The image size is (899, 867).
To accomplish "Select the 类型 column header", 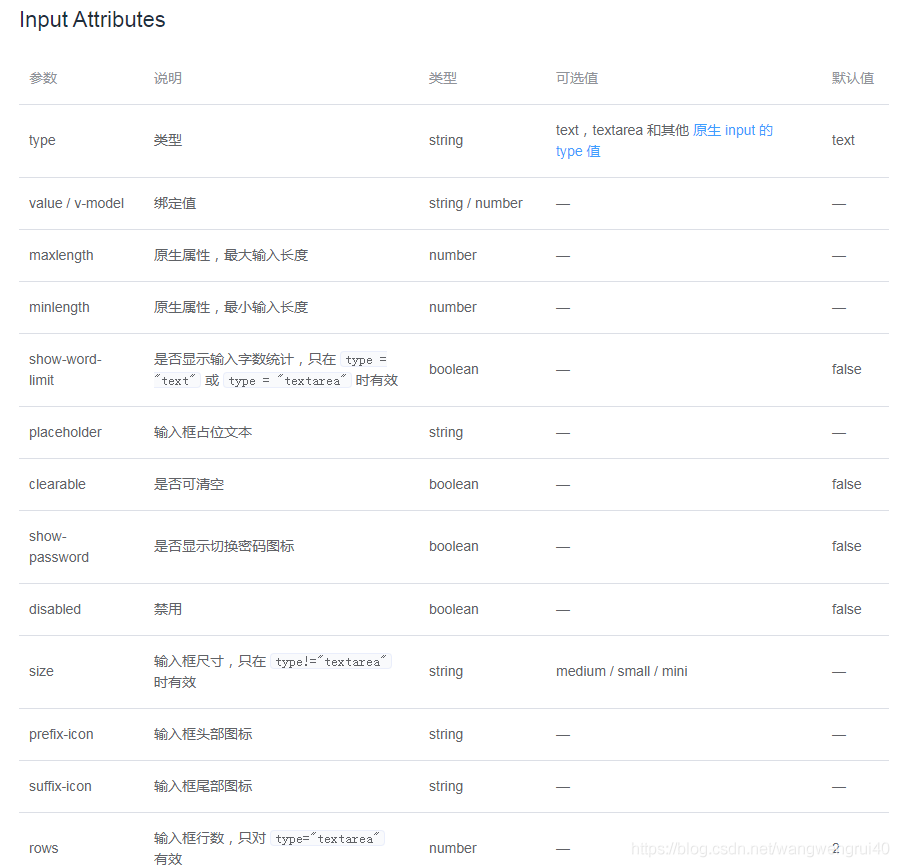I will coord(443,78).
